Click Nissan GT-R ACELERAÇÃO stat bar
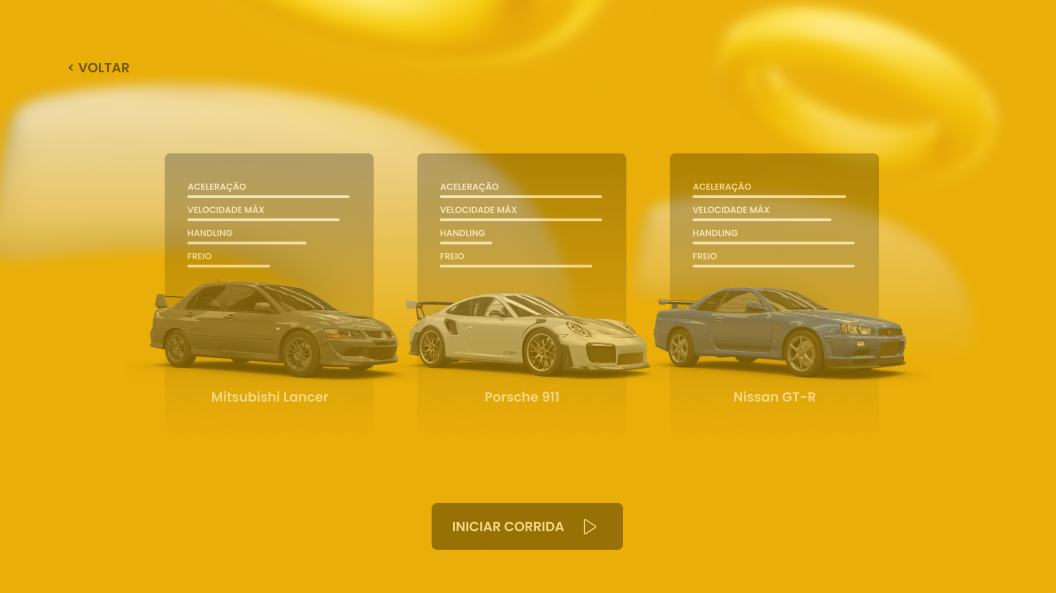 769,197
